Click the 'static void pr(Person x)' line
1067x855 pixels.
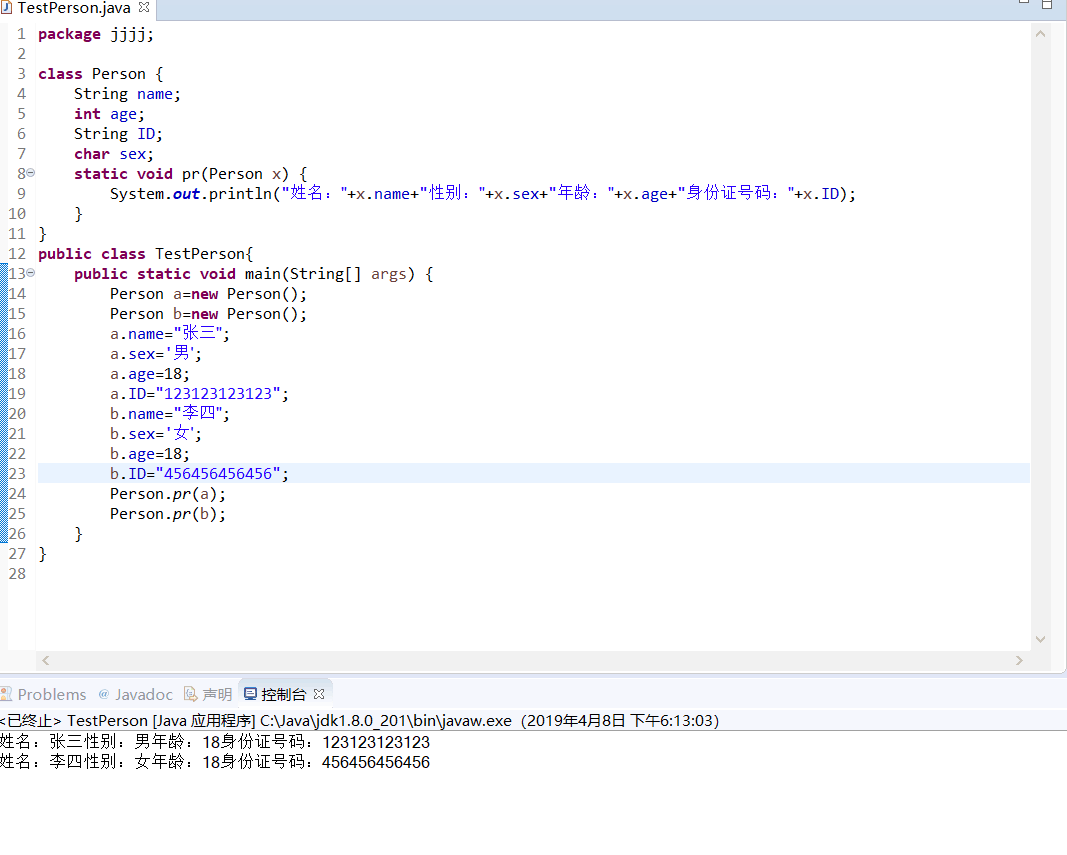(x=191, y=174)
